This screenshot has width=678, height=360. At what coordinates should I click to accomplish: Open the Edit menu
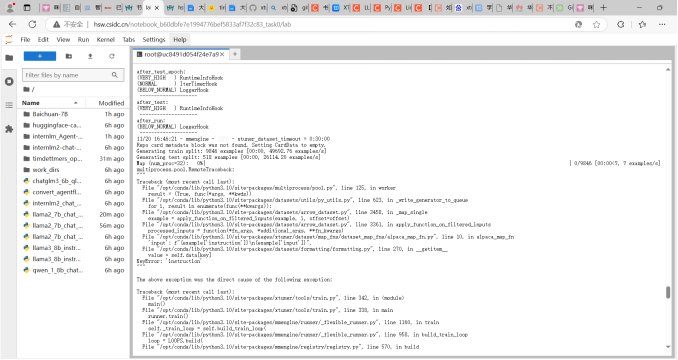pyautogui.click(x=43, y=39)
